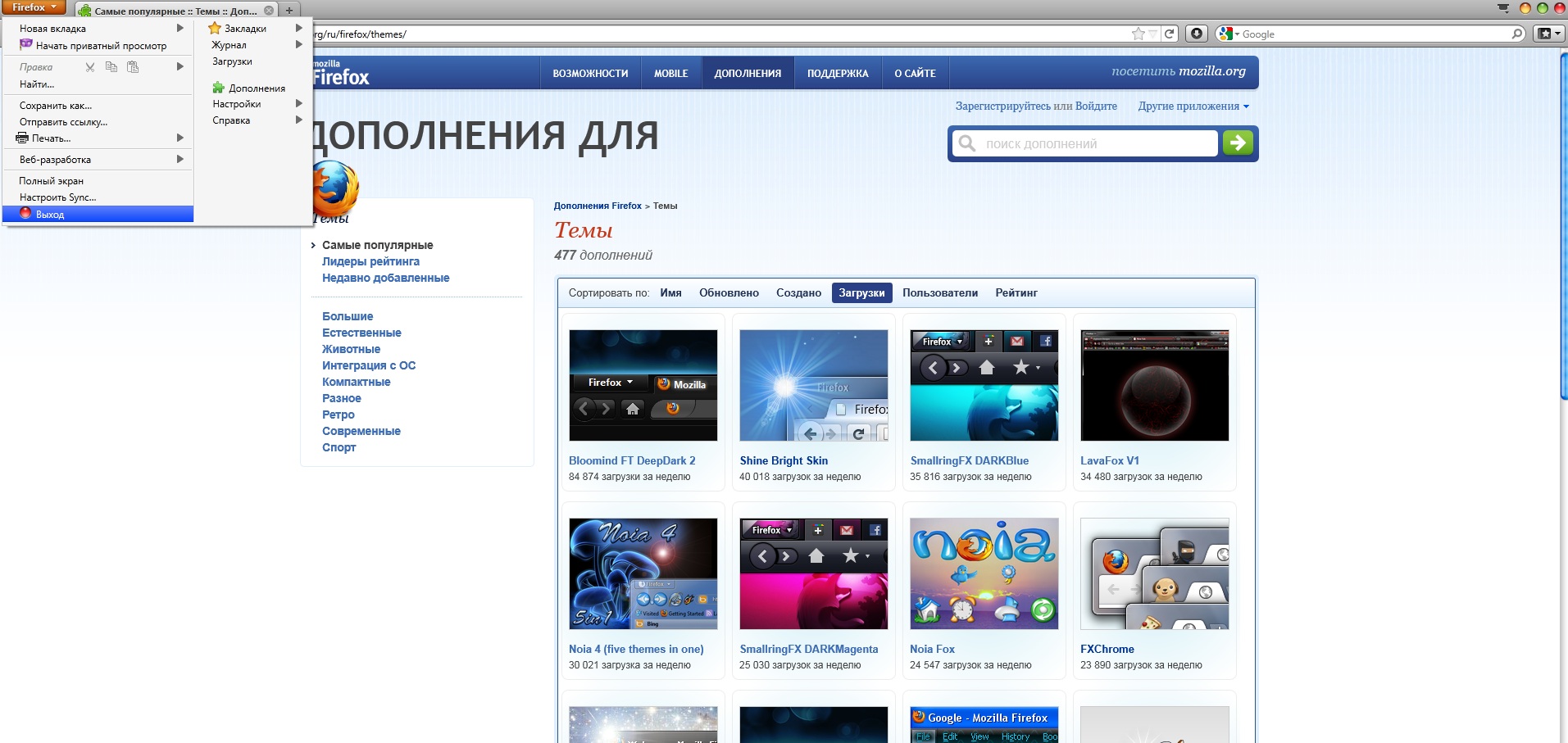Close the Самые популярные tab

[269, 11]
